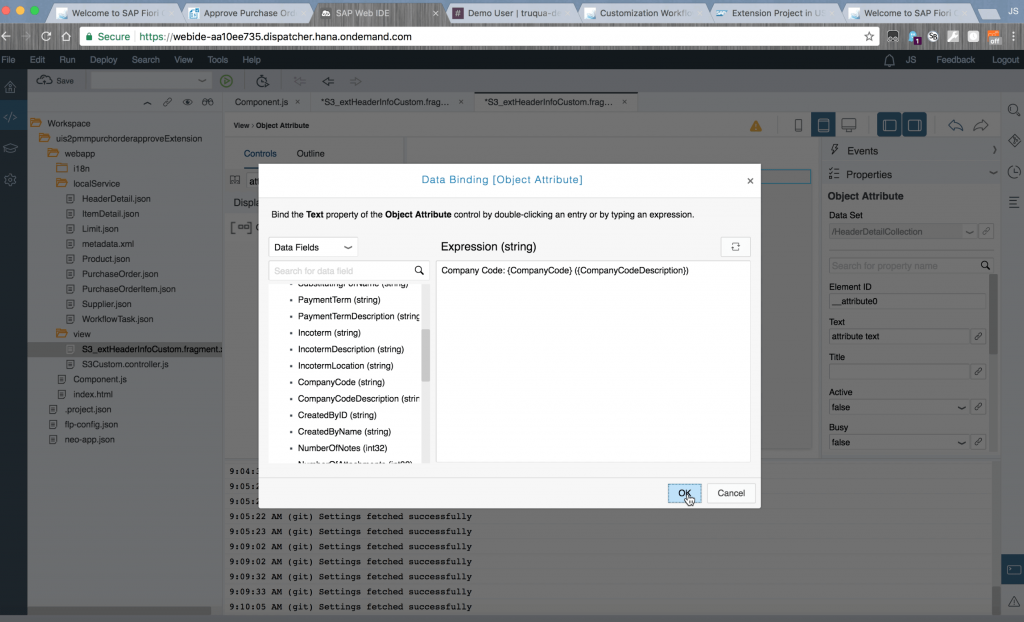Open the Edit menu

37,59
